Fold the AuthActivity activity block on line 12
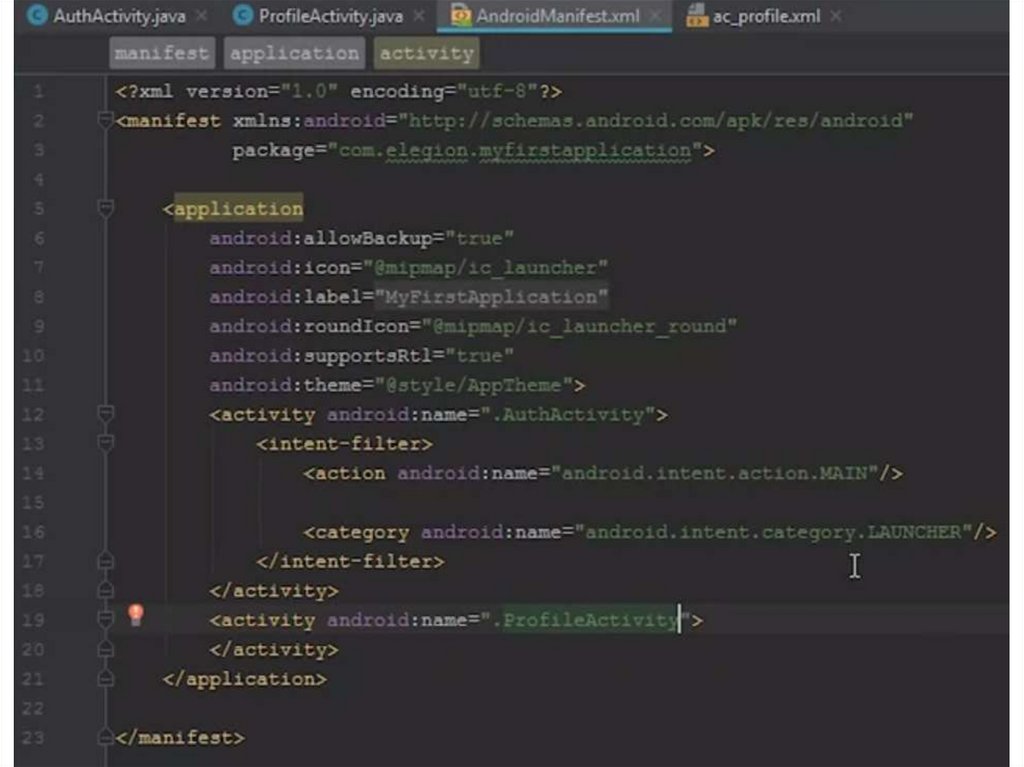The image size is (1024, 767). pyautogui.click(x=106, y=414)
